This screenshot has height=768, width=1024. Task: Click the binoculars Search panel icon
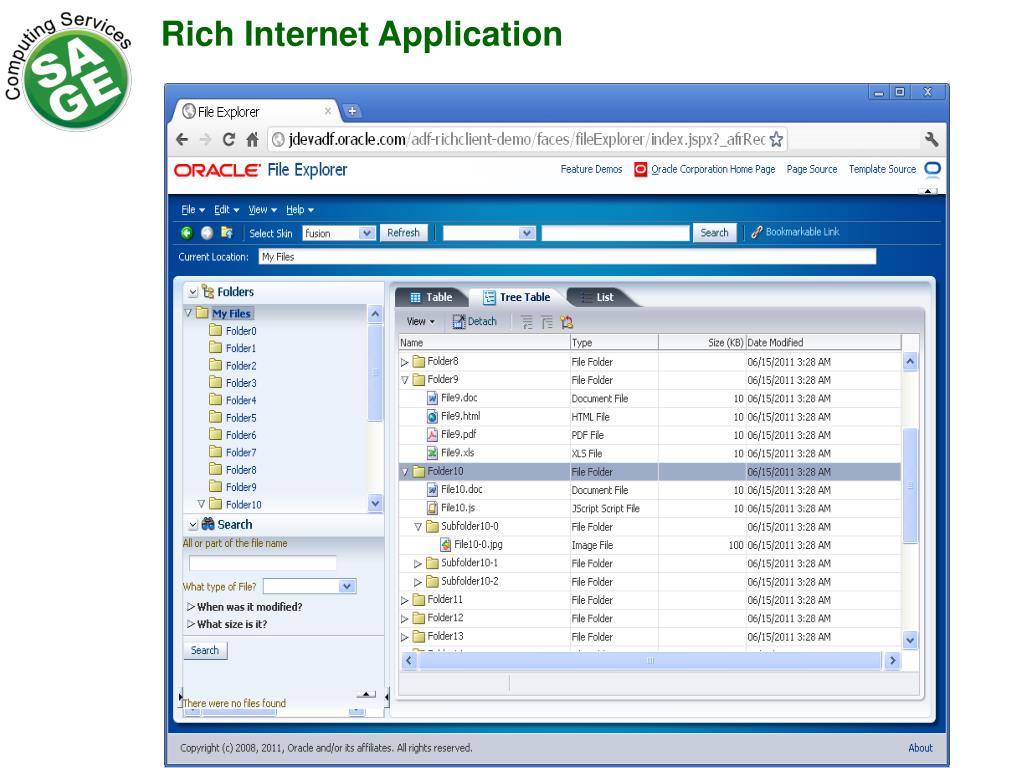[208, 524]
